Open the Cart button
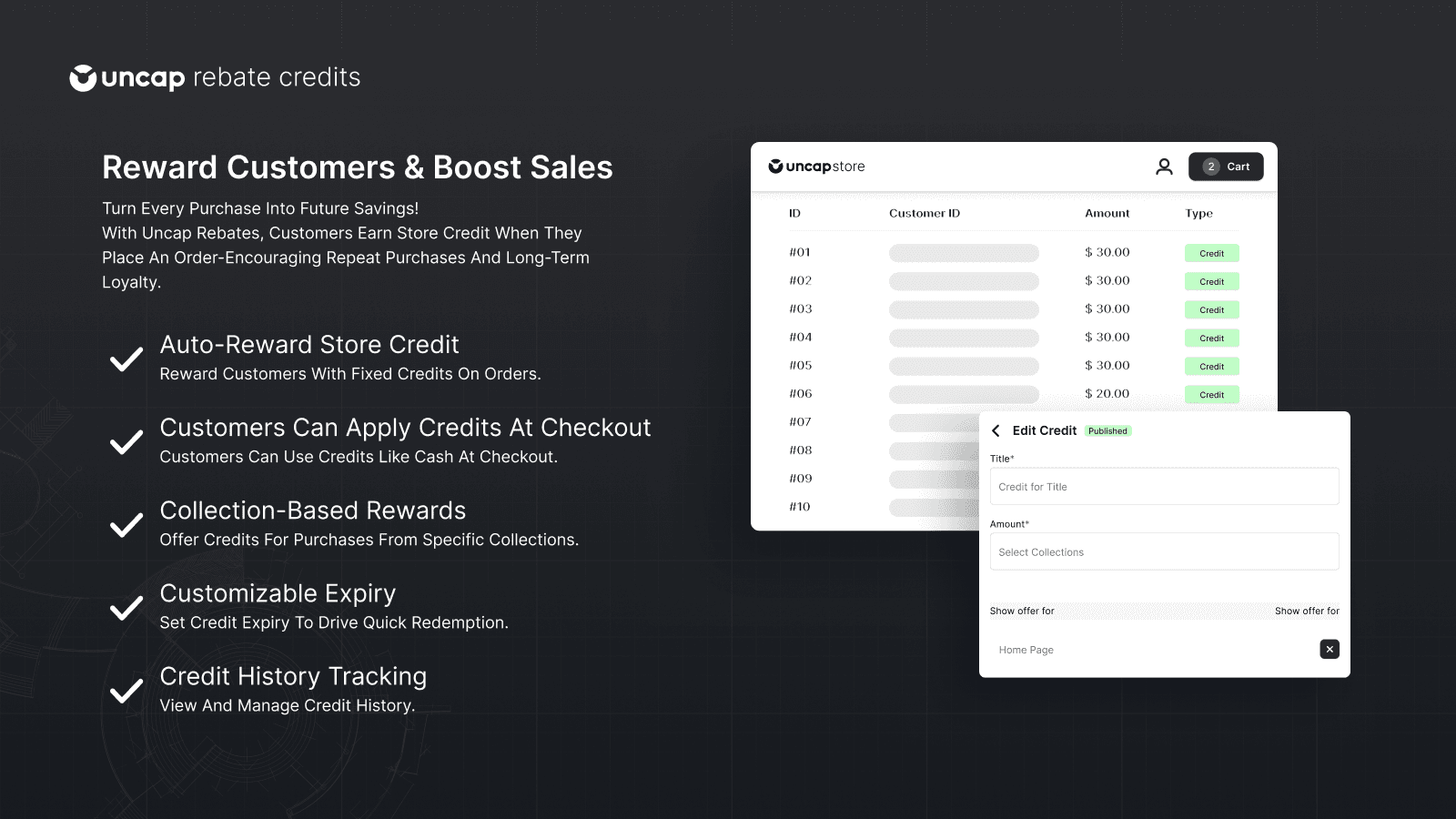1456x819 pixels. [x=1225, y=167]
